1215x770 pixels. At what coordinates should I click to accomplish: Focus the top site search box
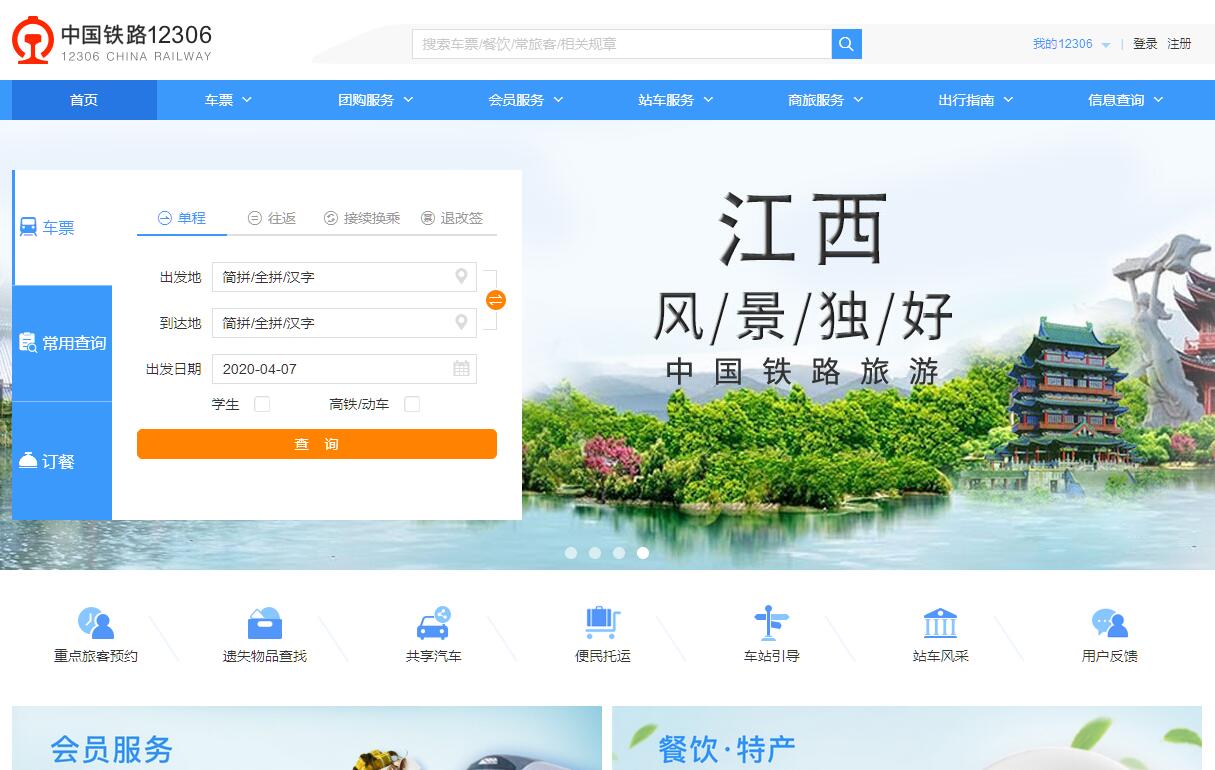622,44
